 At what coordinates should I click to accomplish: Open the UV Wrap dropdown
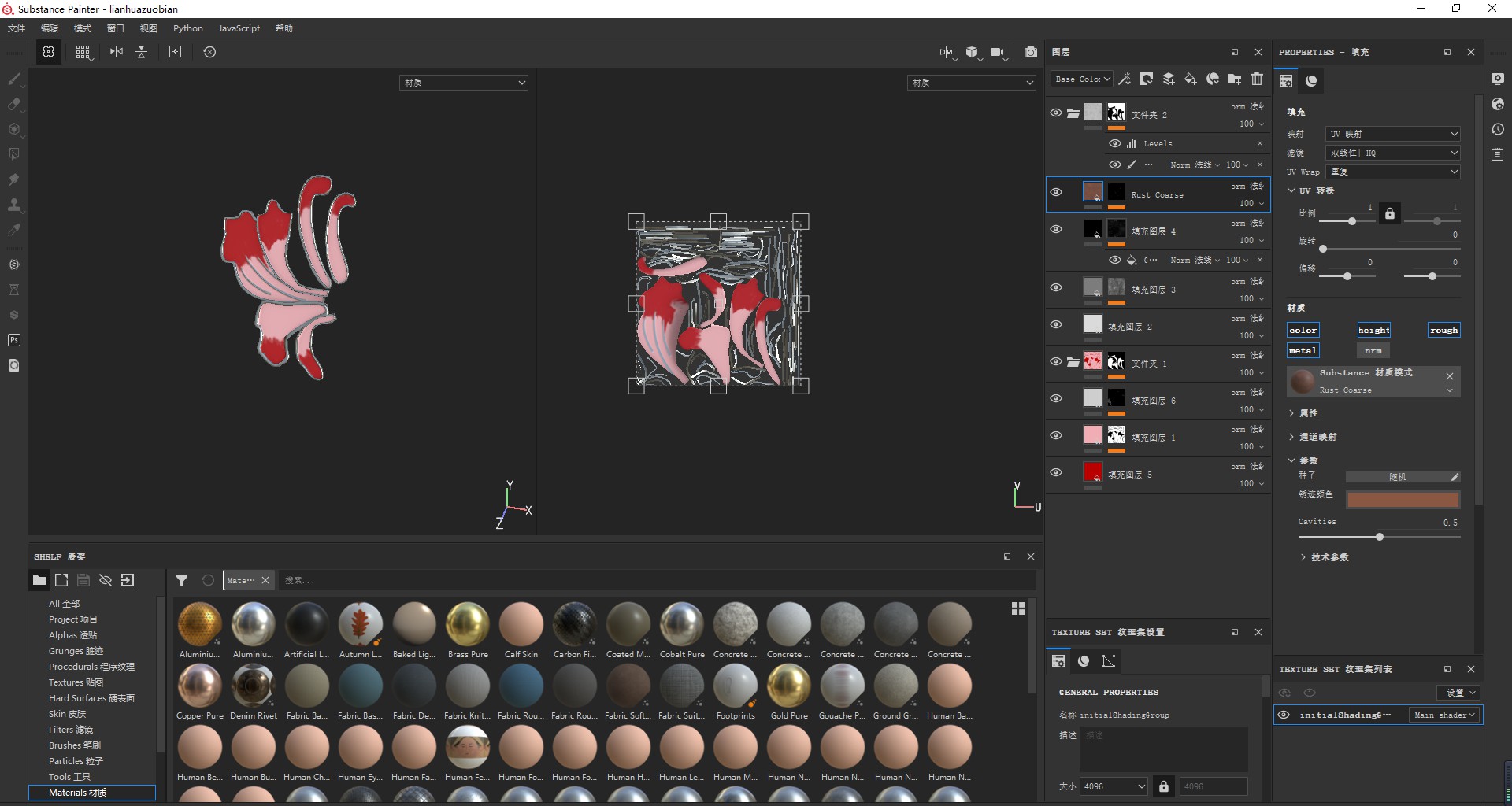1392,172
